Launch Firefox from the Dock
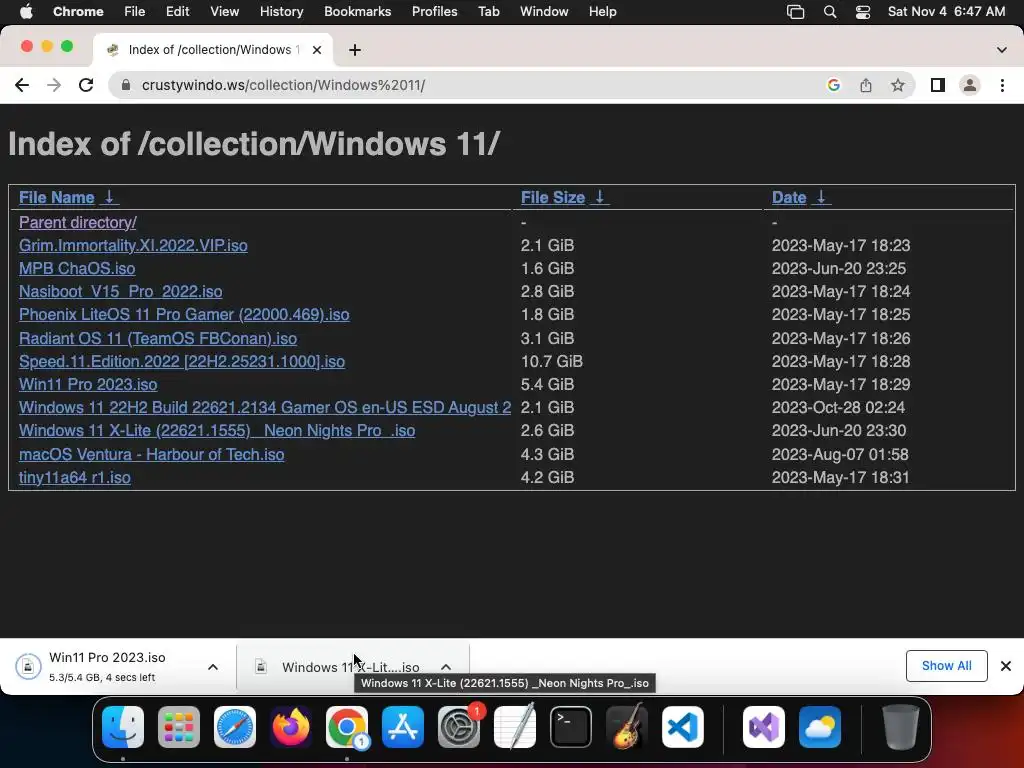The image size is (1024, 768). point(291,727)
